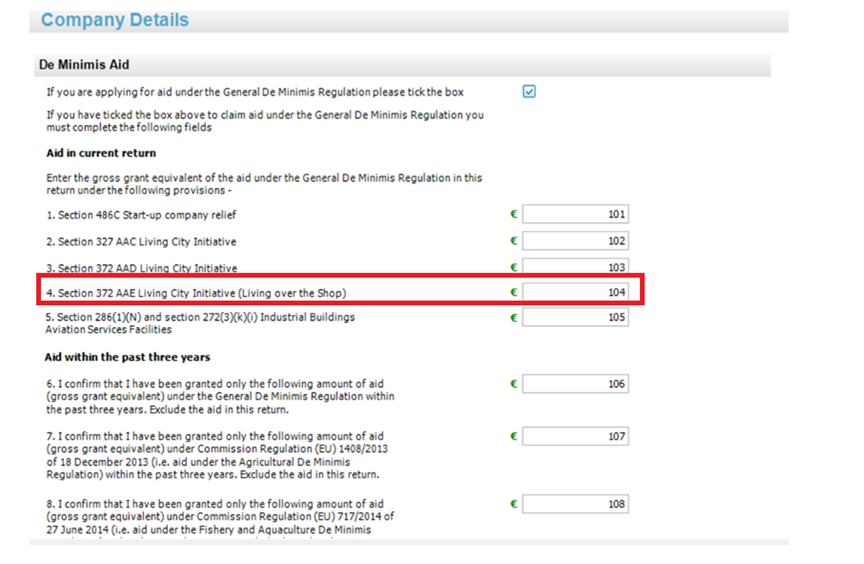Select the Section 327 AAC amount field
This screenshot has width=864, height=564.
click(575, 241)
